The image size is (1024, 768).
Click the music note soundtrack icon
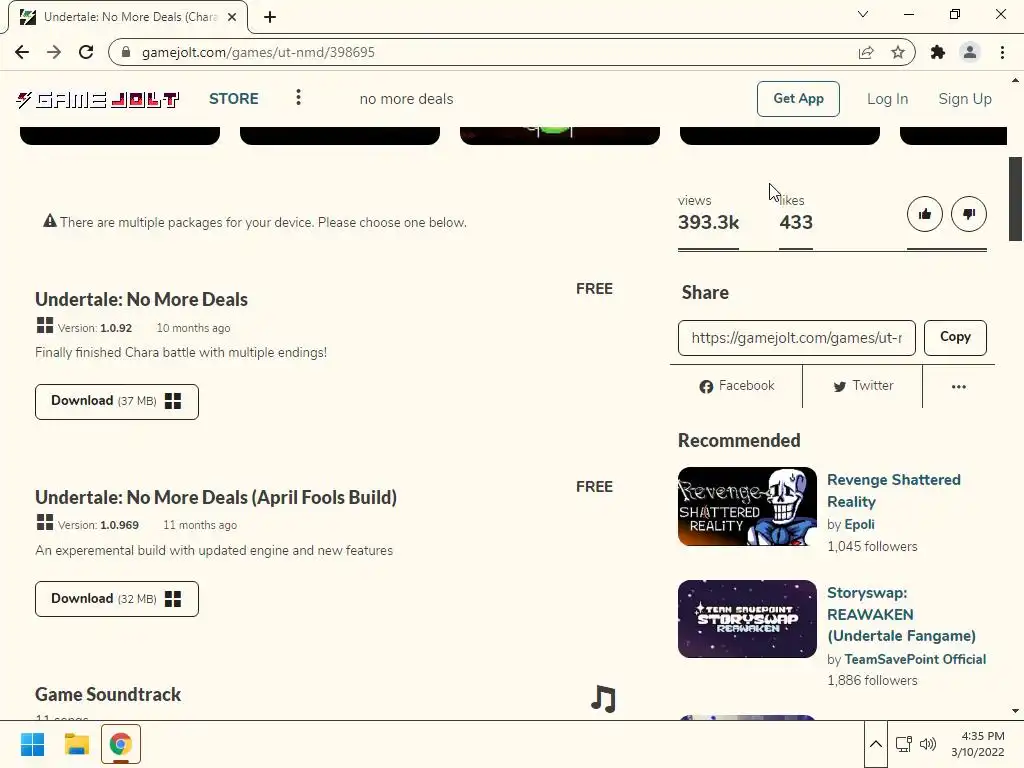coord(603,699)
